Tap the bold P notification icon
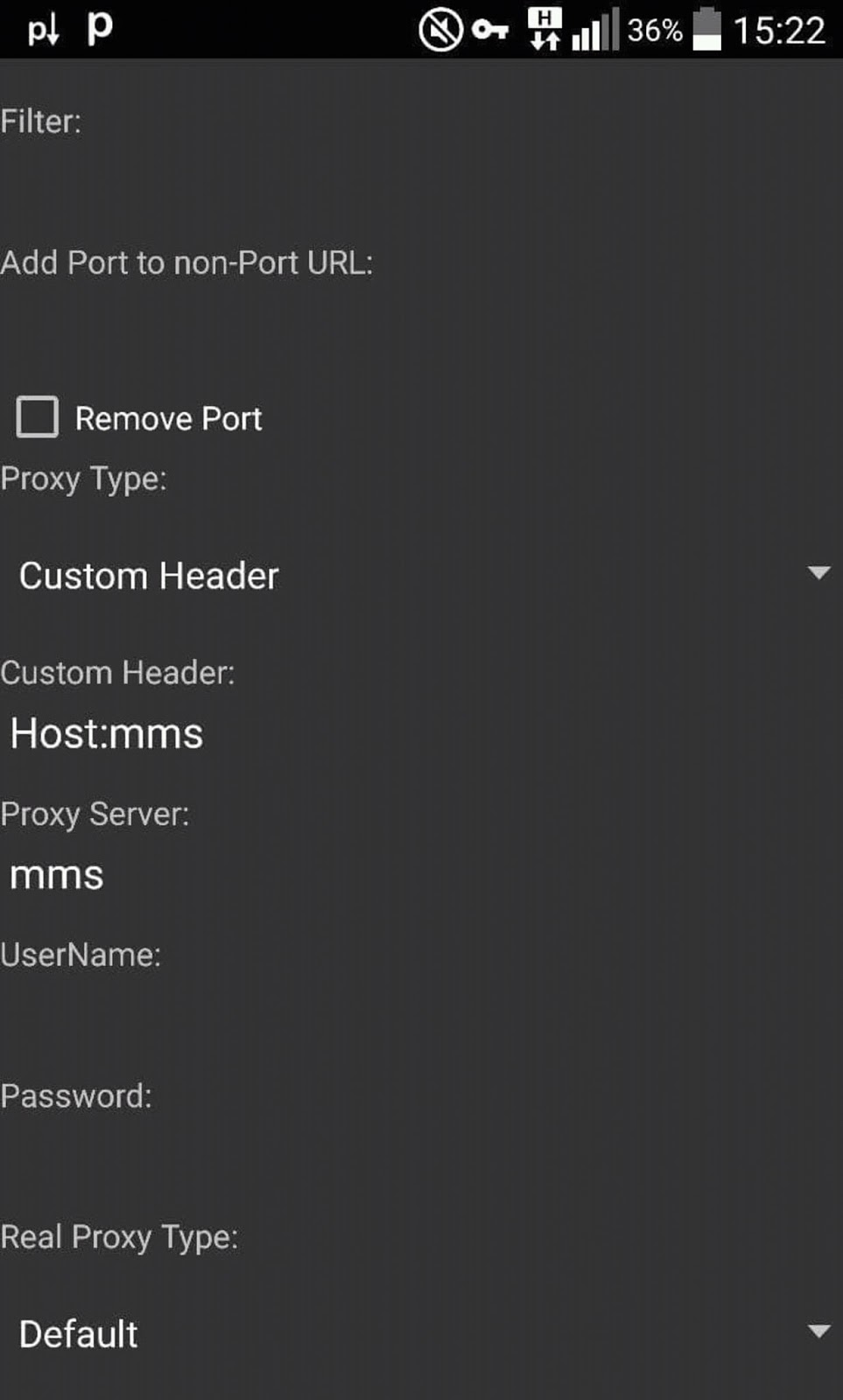 click(100, 28)
